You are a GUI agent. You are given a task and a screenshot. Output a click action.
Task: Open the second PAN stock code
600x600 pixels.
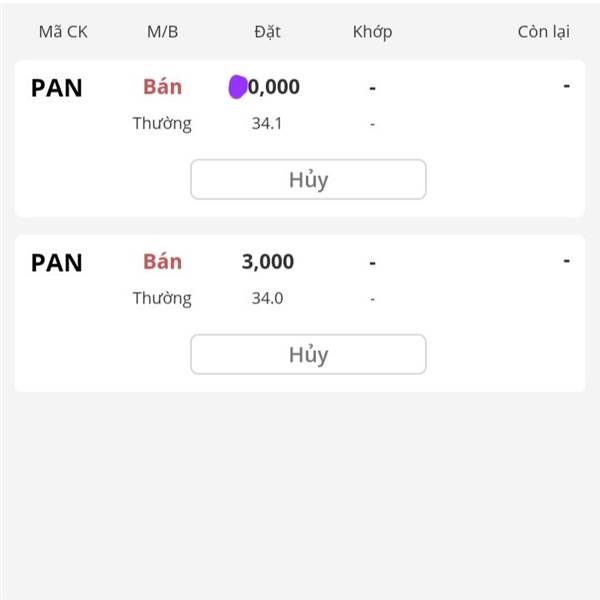point(57,263)
